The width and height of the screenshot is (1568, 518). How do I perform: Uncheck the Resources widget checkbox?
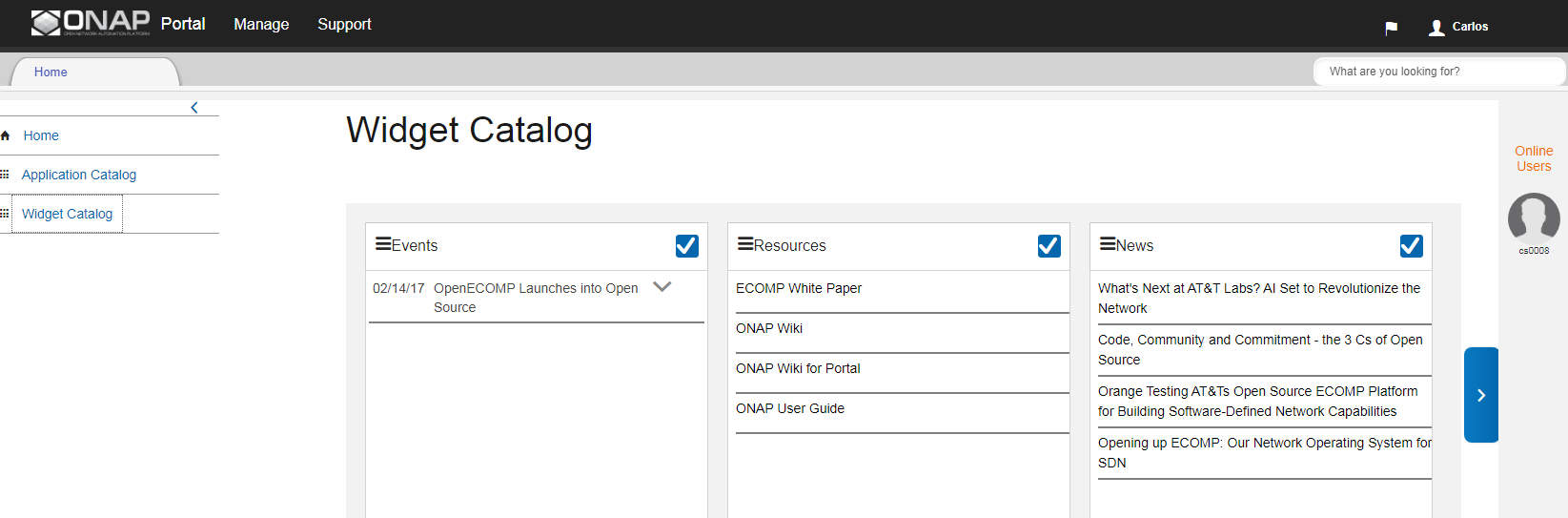click(1049, 246)
